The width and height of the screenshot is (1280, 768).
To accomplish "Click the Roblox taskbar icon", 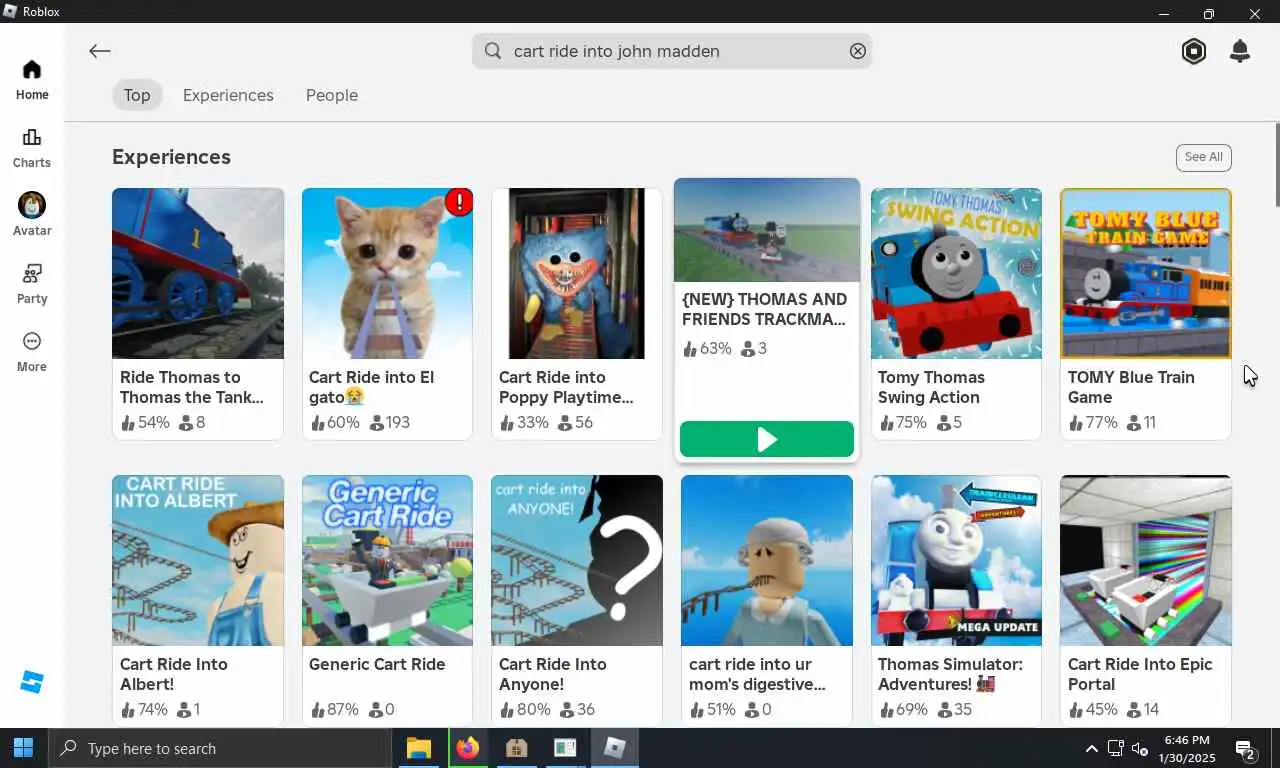I will click(x=614, y=748).
